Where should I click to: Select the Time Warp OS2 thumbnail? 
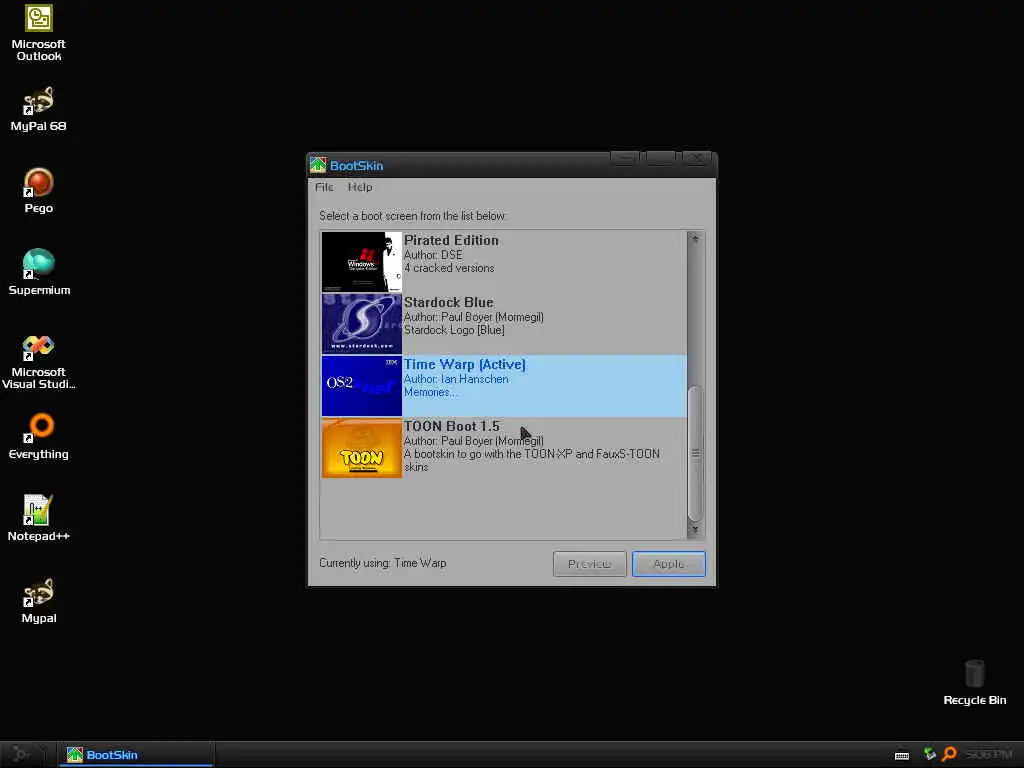[362, 385]
